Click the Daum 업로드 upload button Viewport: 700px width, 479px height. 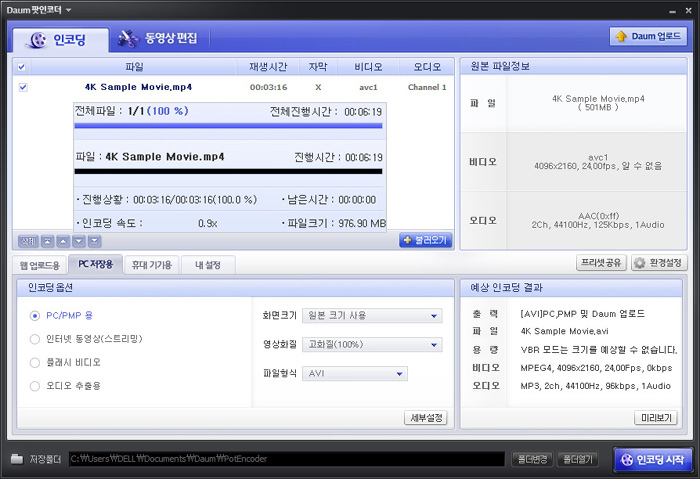pyautogui.click(x=647, y=36)
